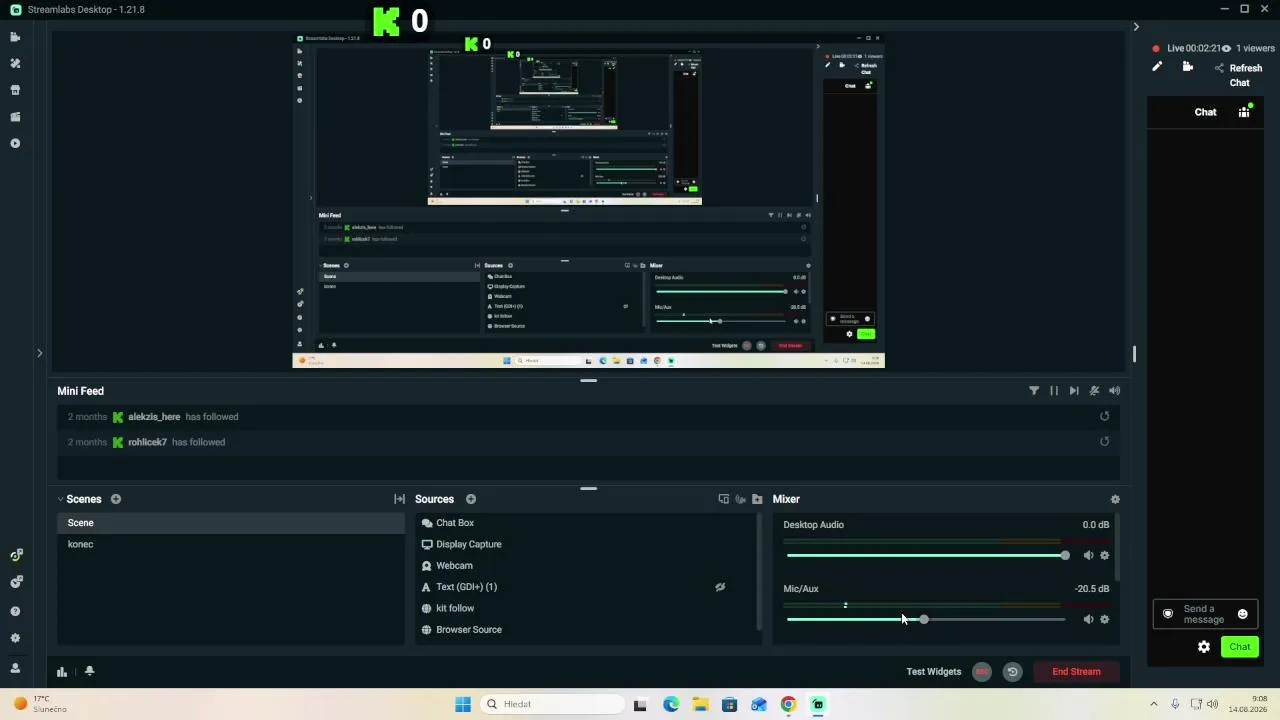Open chat settings gear icon

(x=1204, y=647)
